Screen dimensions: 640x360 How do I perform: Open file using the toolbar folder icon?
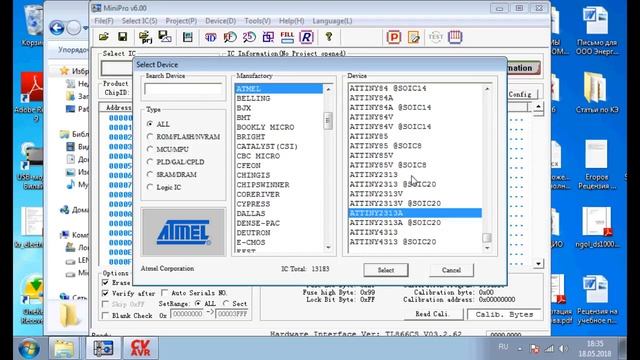click(x=104, y=37)
